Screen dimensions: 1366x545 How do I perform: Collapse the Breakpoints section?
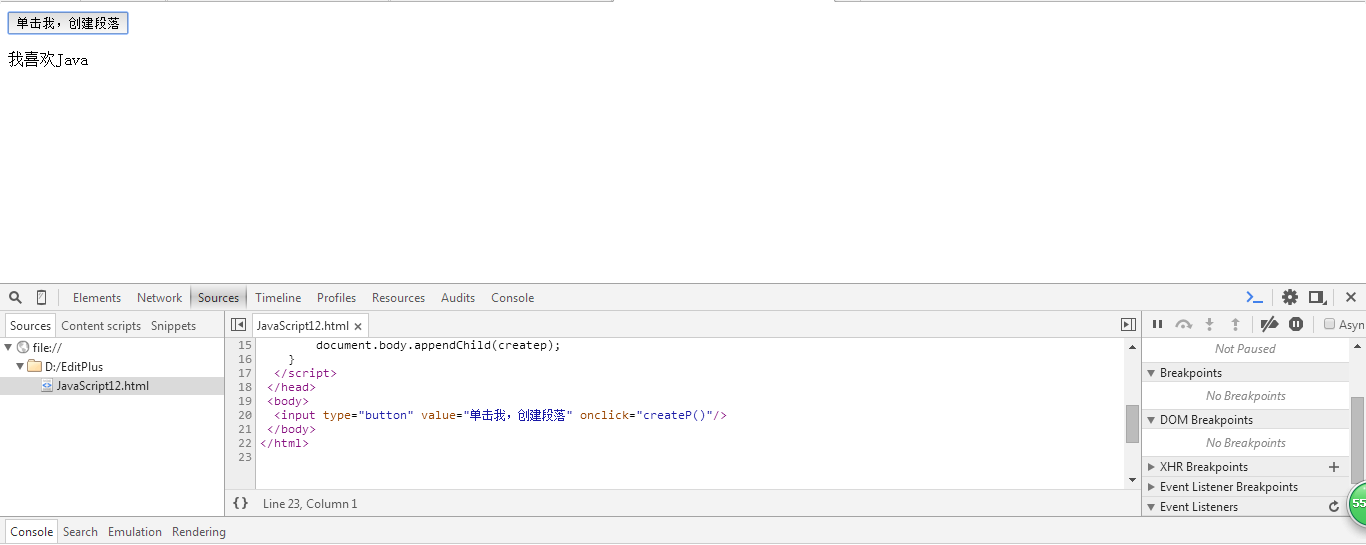[1151, 373]
